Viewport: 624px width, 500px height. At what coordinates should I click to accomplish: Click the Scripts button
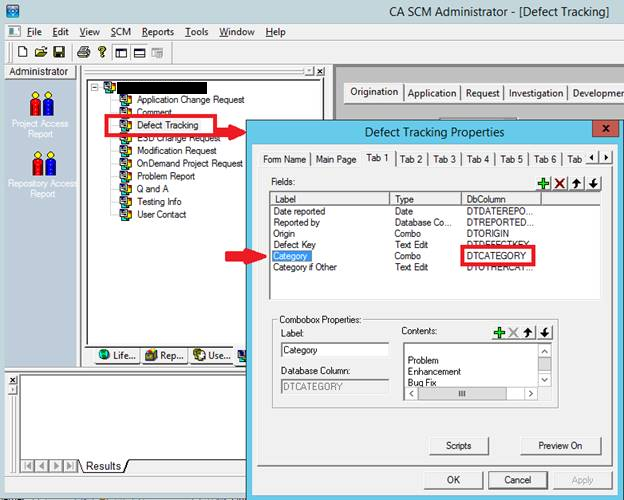point(458,446)
